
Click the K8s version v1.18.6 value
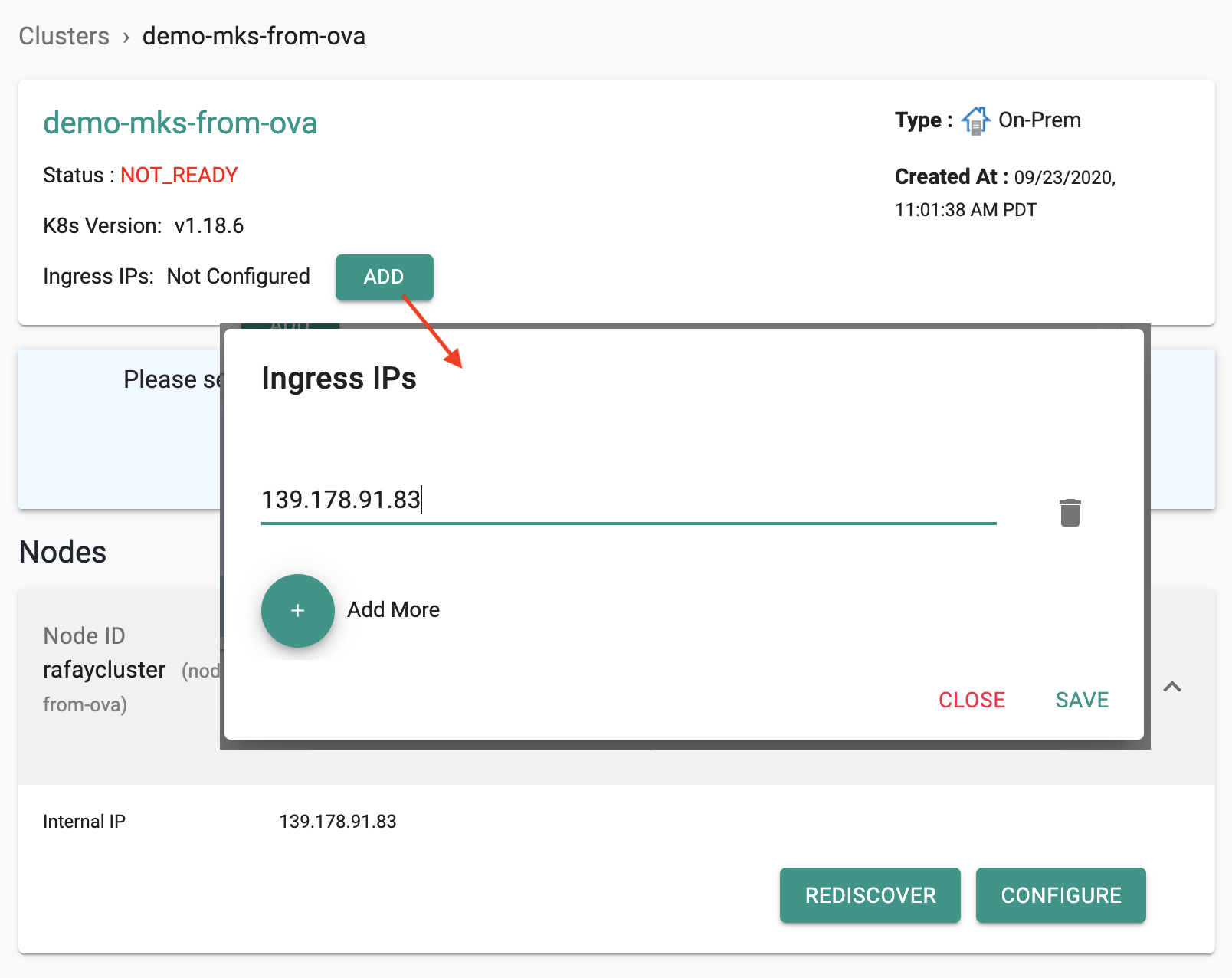pyautogui.click(x=209, y=226)
